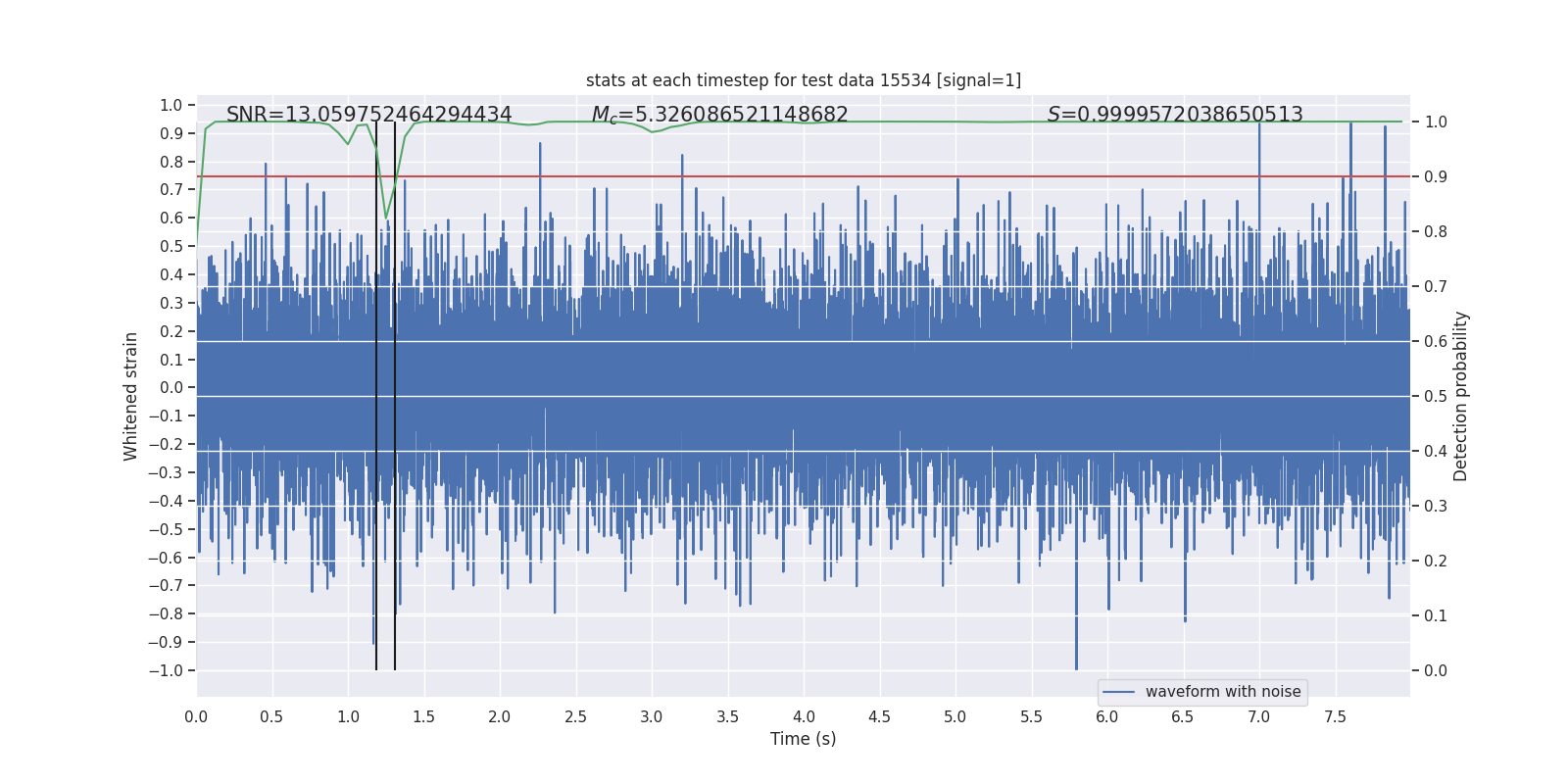Click the right axis tick label 0.9
Image resolution: width=1568 pixels, height=784 pixels.
[x=1436, y=177]
